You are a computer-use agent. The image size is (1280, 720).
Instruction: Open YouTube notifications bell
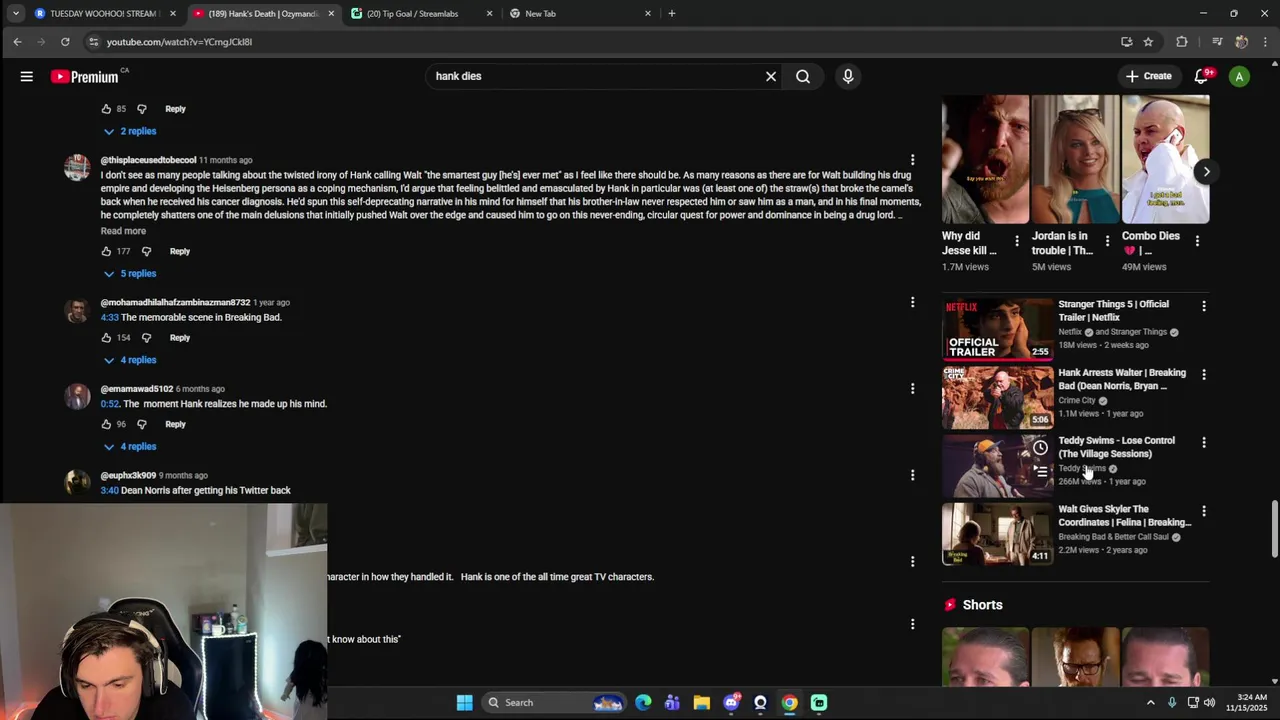tap(1202, 76)
